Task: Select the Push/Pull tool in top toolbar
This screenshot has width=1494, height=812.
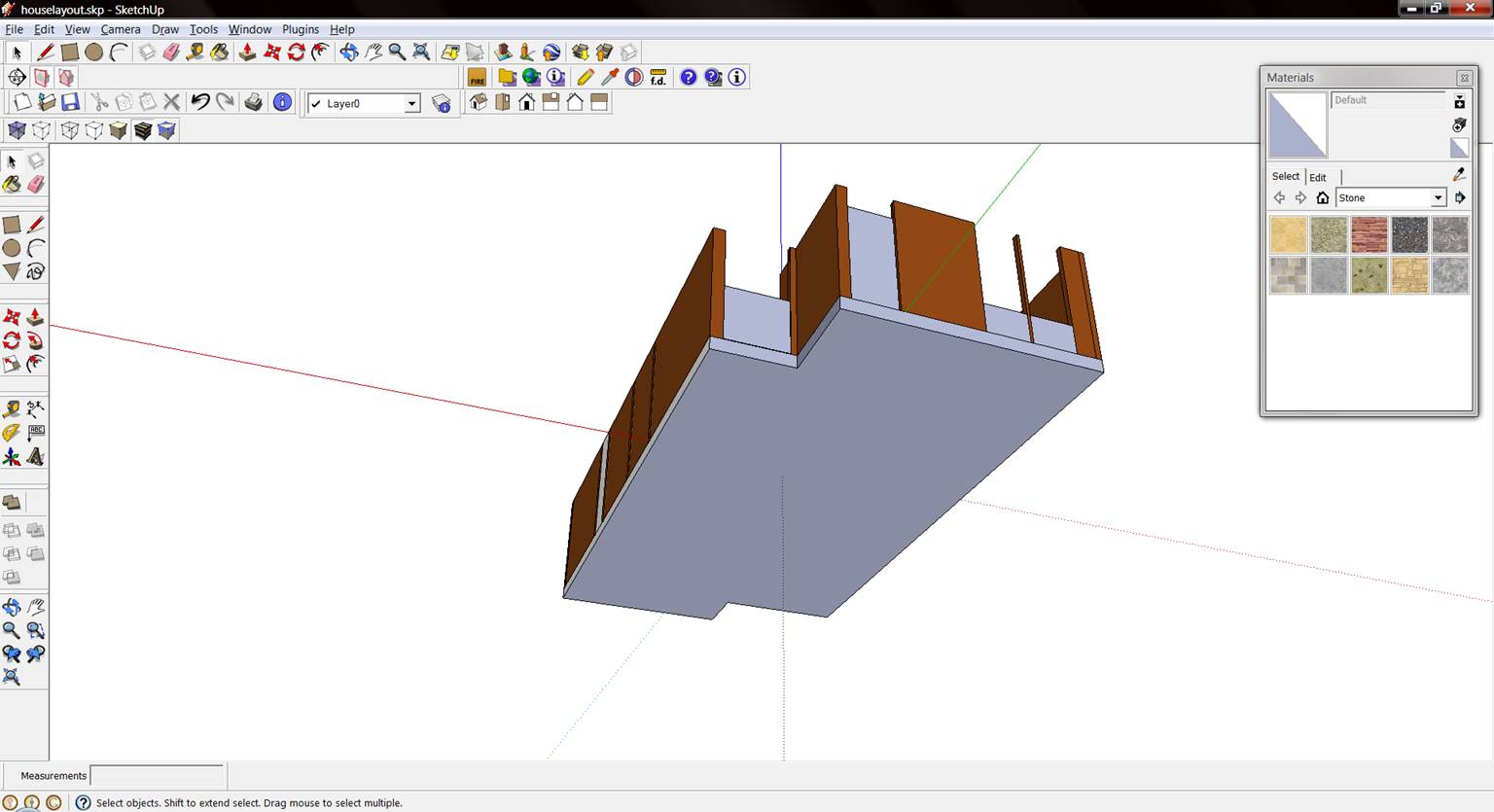Action: (247, 53)
